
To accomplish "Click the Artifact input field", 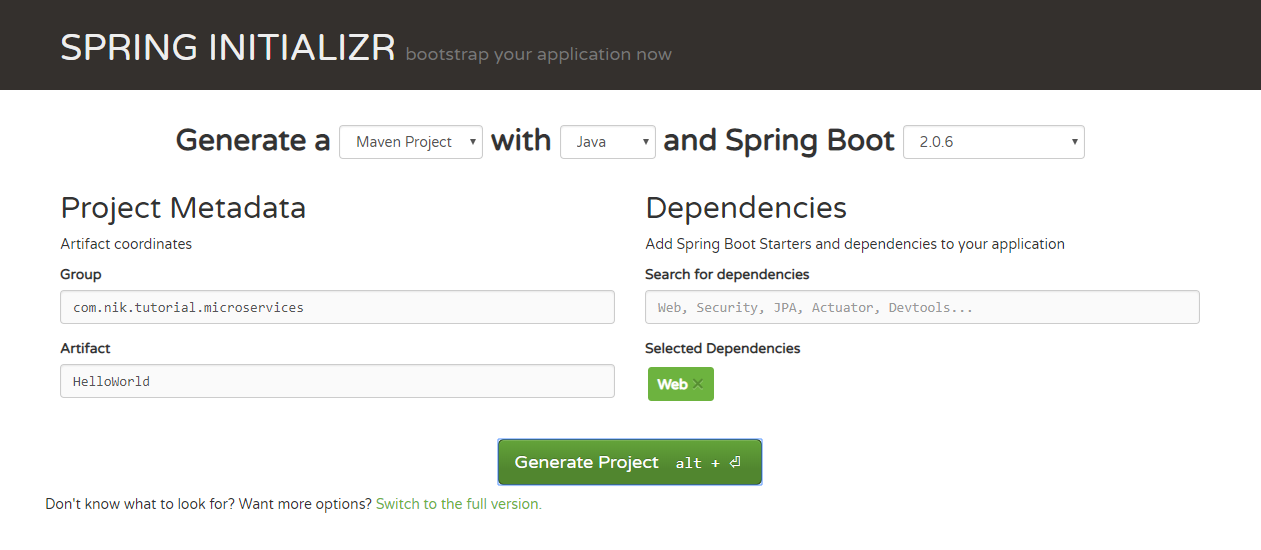I will [337, 381].
